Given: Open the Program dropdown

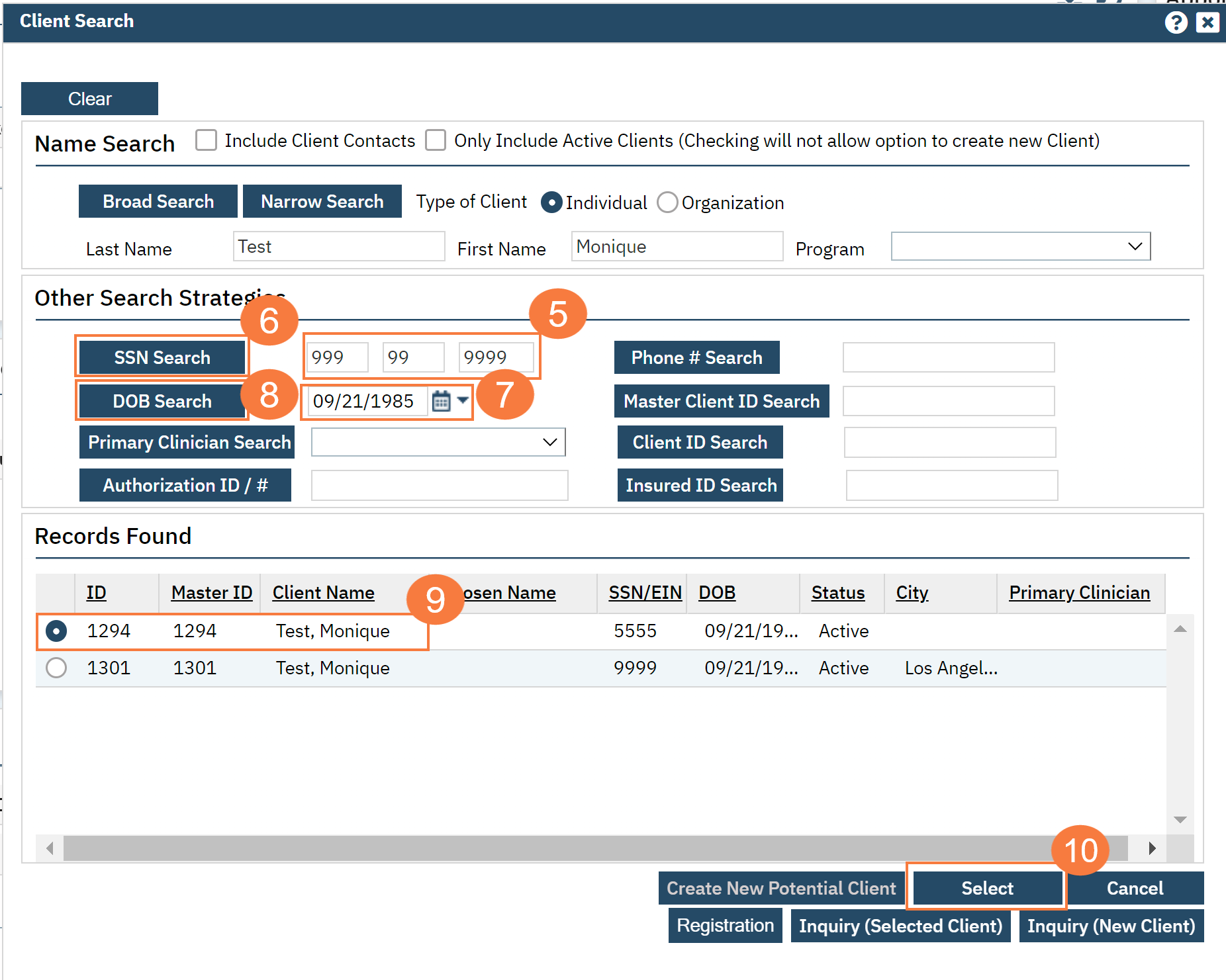Looking at the screenshot, I should [x=1135, y=245].
